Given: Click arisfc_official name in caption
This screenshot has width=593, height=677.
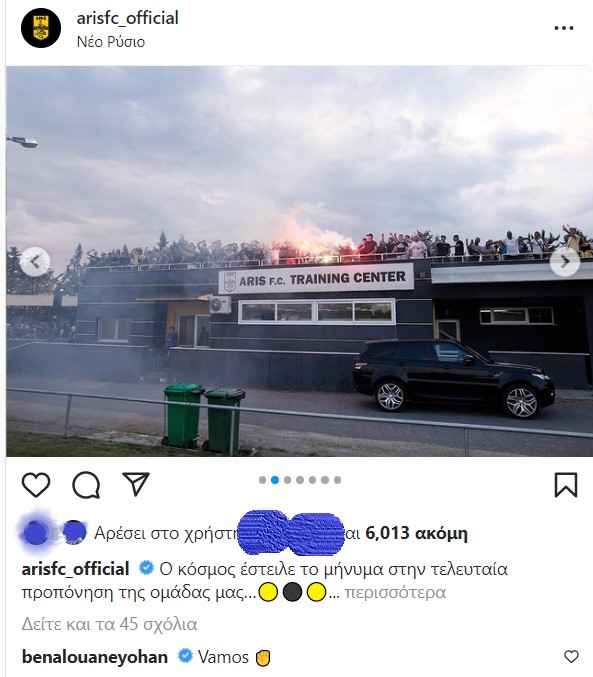Looking at the screenshot, I should click(x=76, y=569).
